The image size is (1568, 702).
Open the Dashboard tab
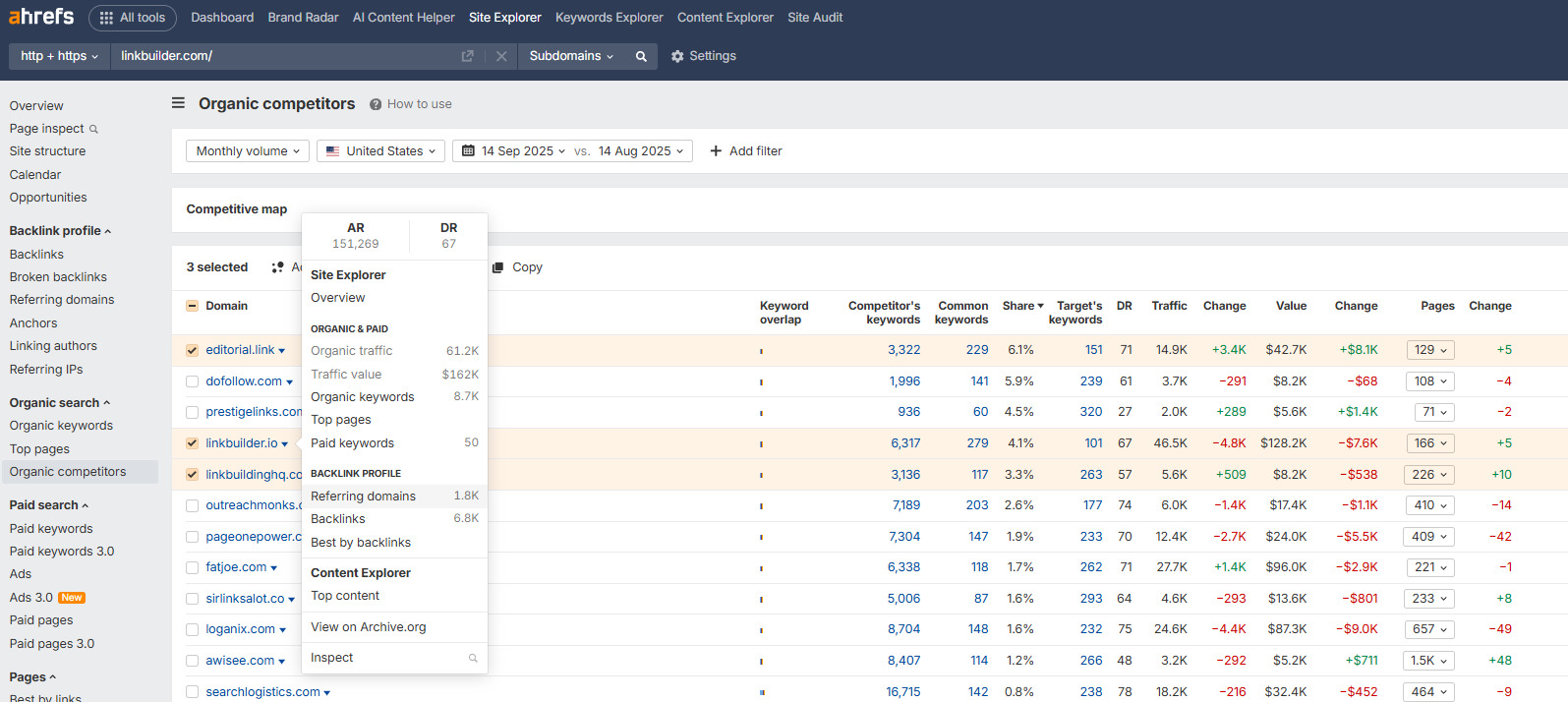(x=222, y=18)
